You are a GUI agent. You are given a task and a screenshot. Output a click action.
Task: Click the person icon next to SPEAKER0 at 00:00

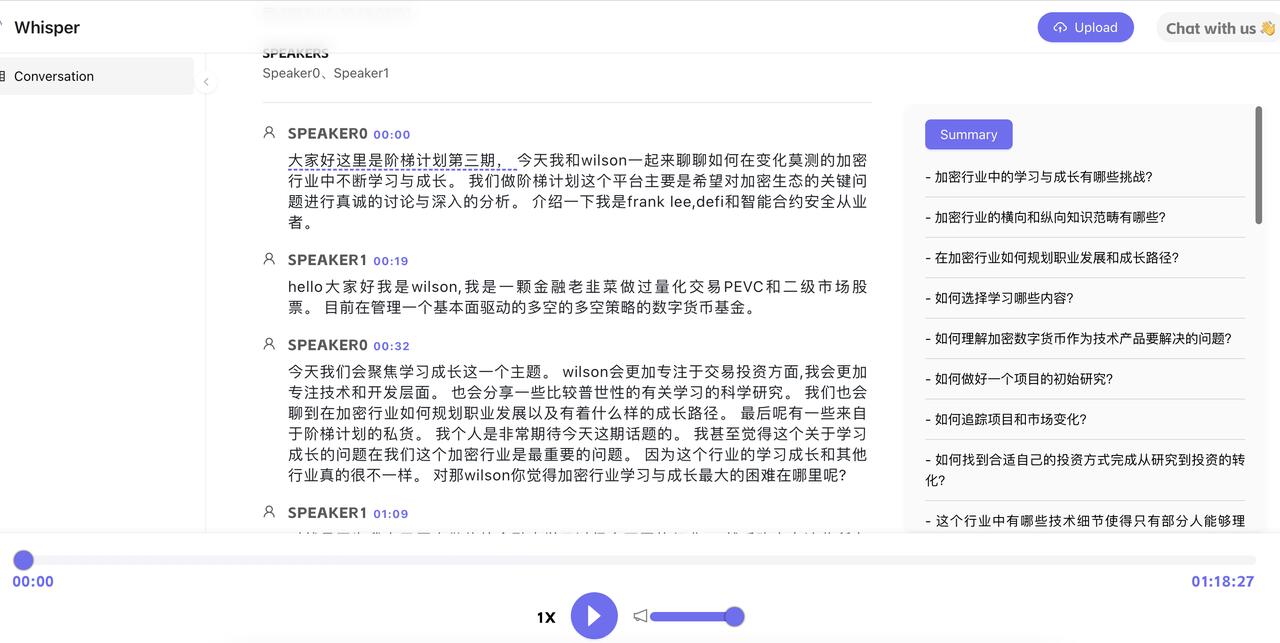(269, 132)
